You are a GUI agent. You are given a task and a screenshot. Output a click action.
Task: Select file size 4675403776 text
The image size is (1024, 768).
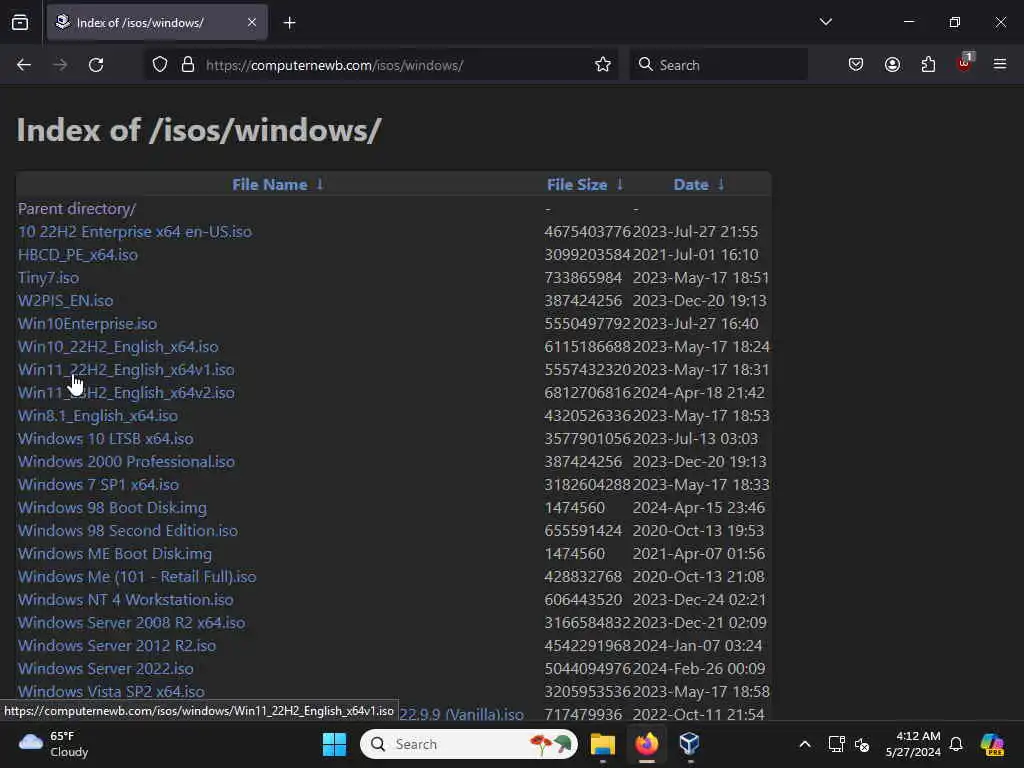(588, 231)
